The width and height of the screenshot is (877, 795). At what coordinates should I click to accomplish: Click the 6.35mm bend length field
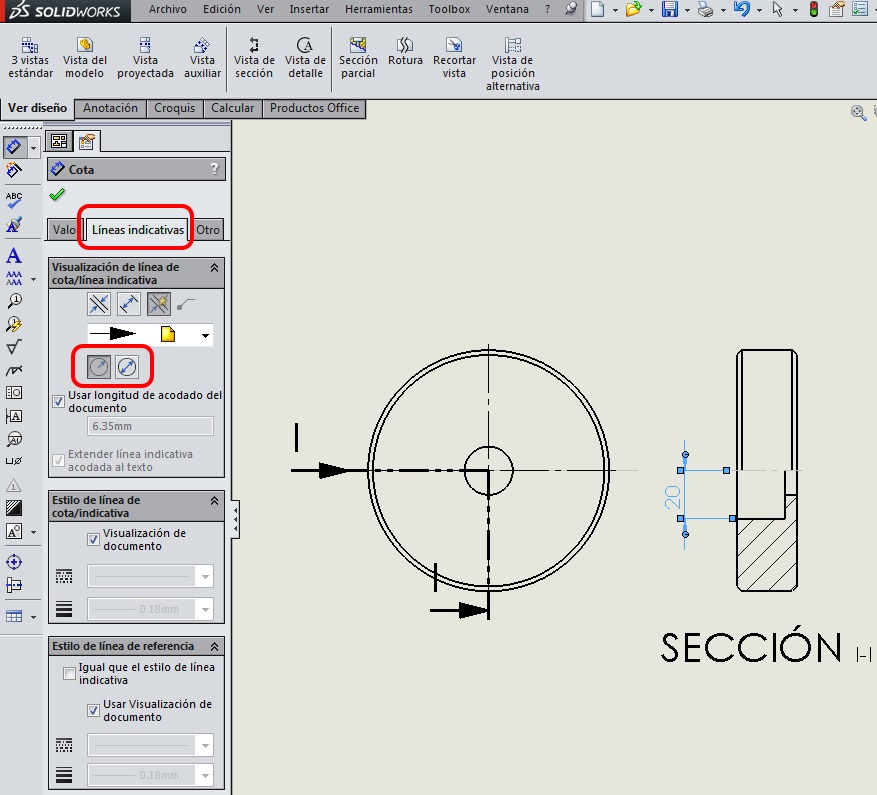[150, 427]
